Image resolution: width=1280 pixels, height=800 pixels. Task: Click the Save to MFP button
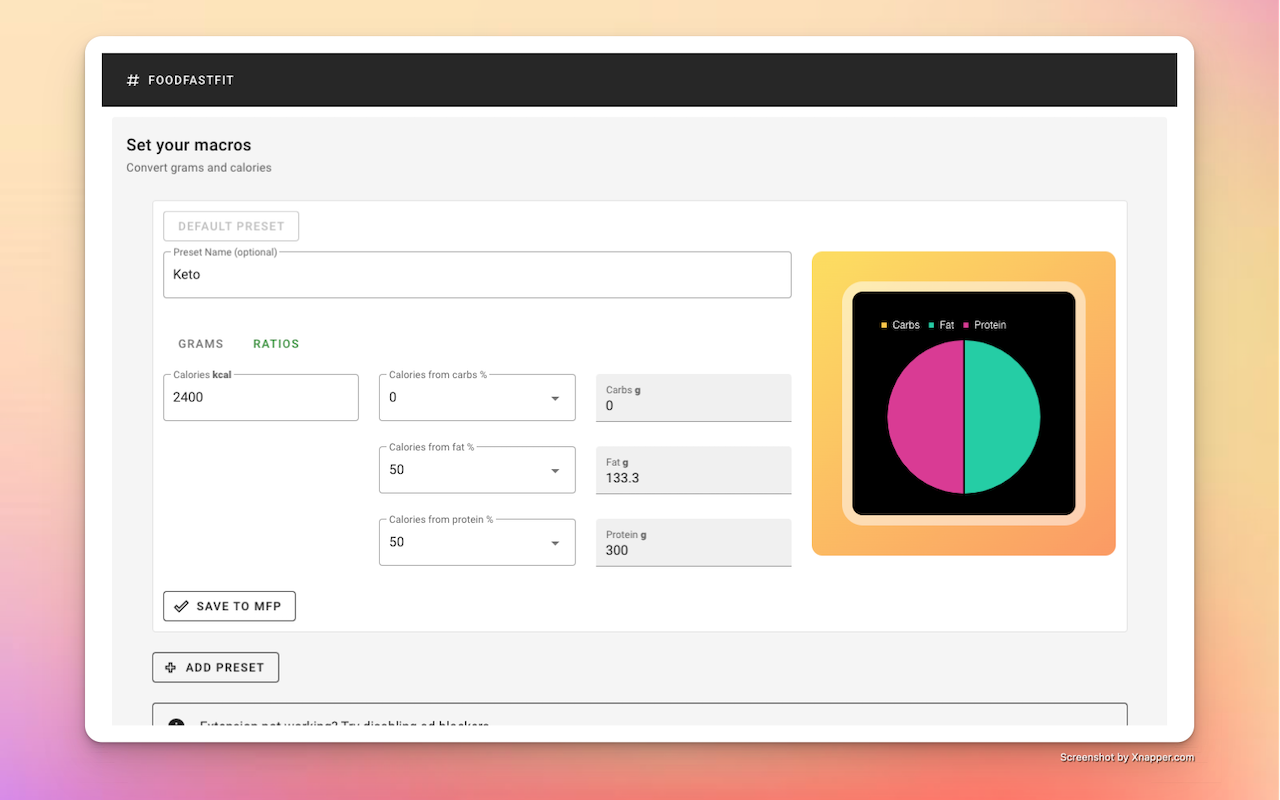(x=229, y=606)
